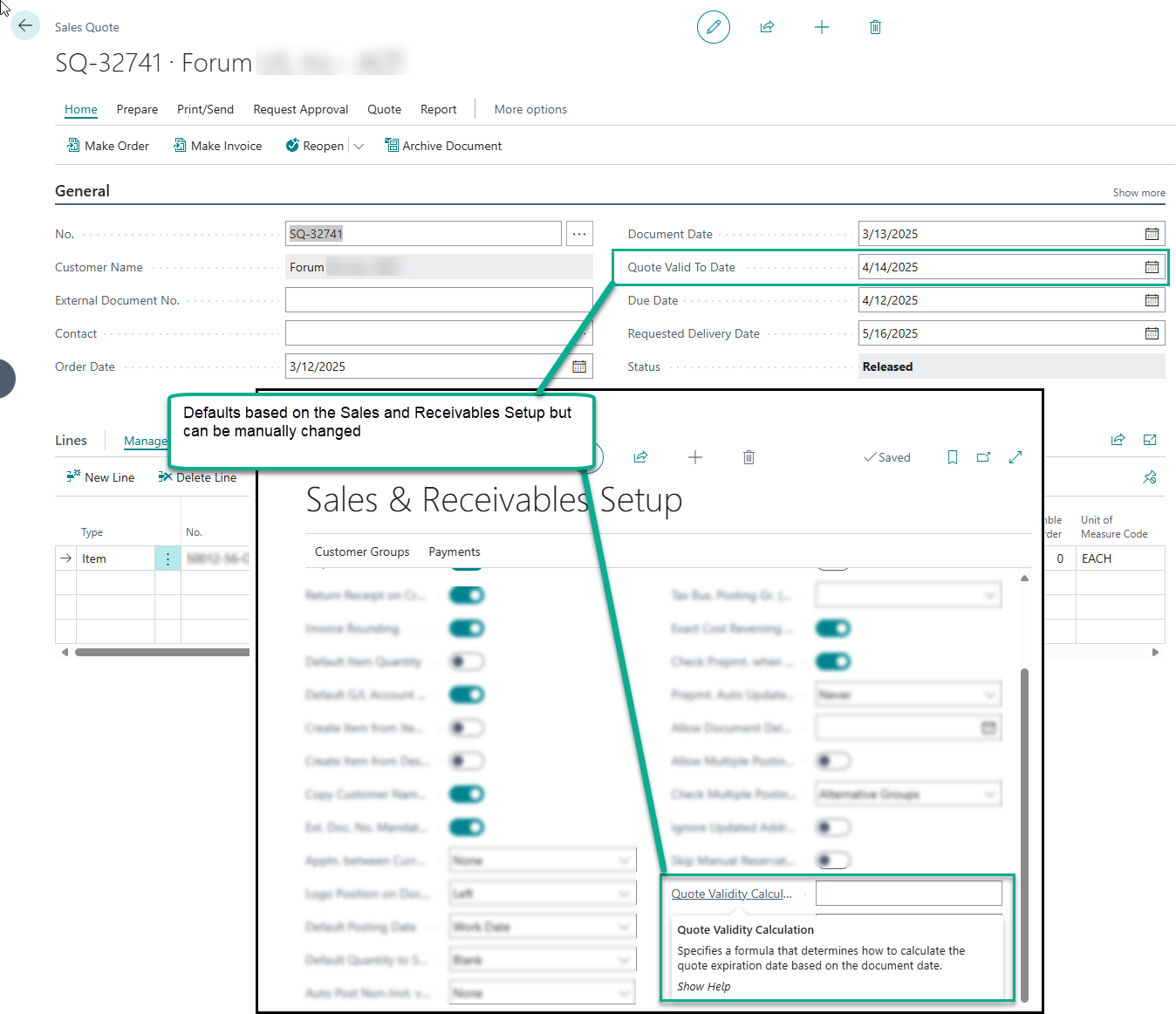This screenshot has height=1014, width=1176.
Task: Open the Print/Send menu
Action: 205,109
